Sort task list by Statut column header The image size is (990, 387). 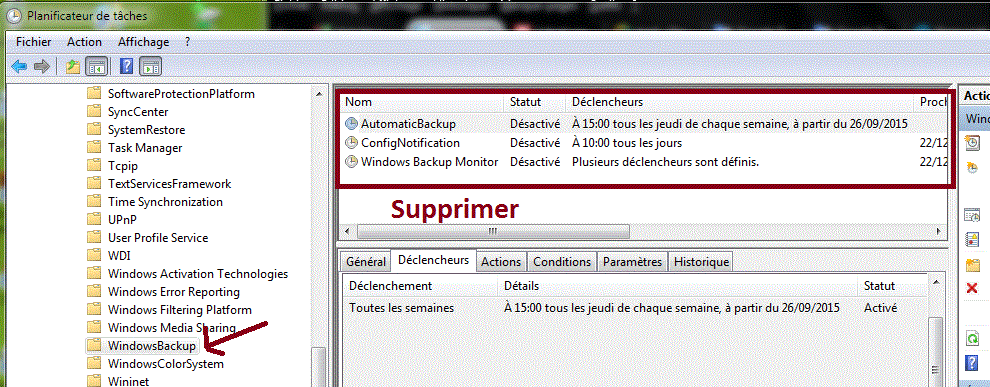coord(536,102)
